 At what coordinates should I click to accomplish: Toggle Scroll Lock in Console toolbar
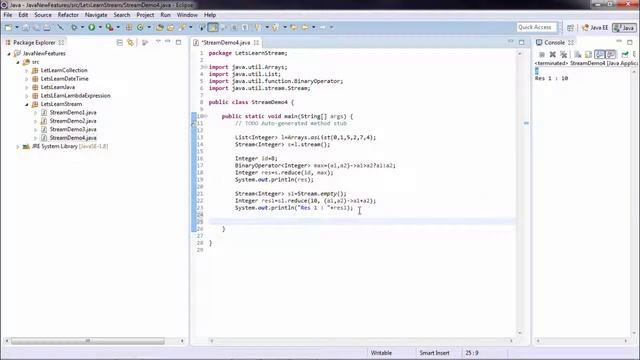pyautogui.click(x=588, y=54)
